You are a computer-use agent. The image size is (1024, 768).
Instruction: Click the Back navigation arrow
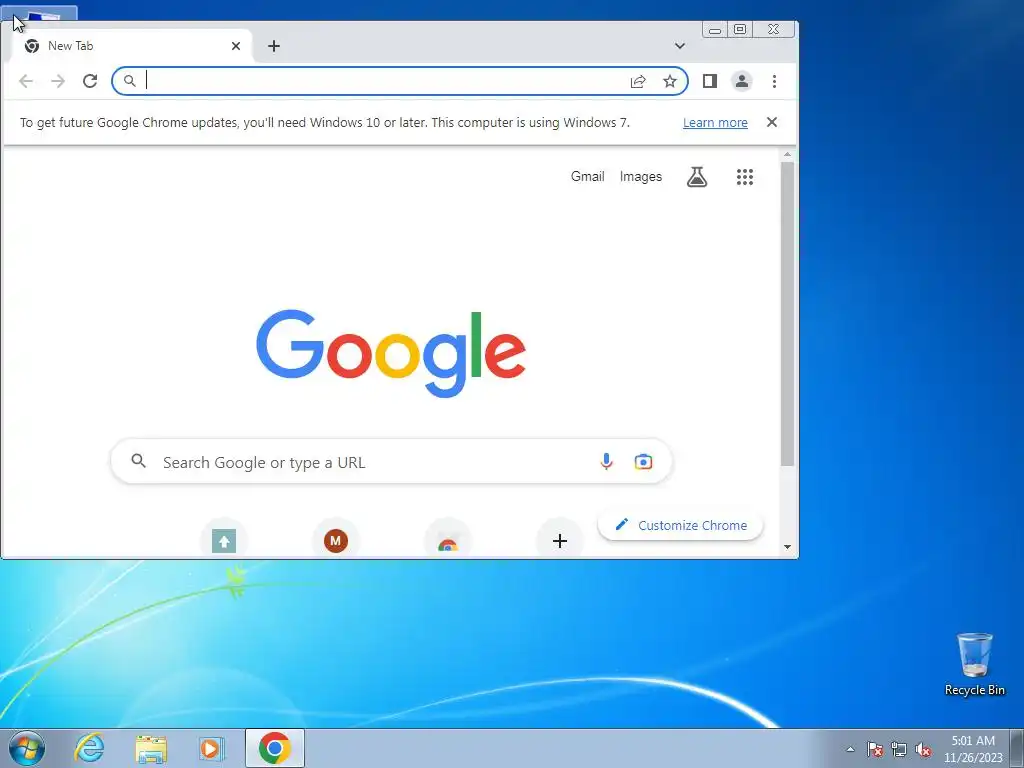(26, 81)
